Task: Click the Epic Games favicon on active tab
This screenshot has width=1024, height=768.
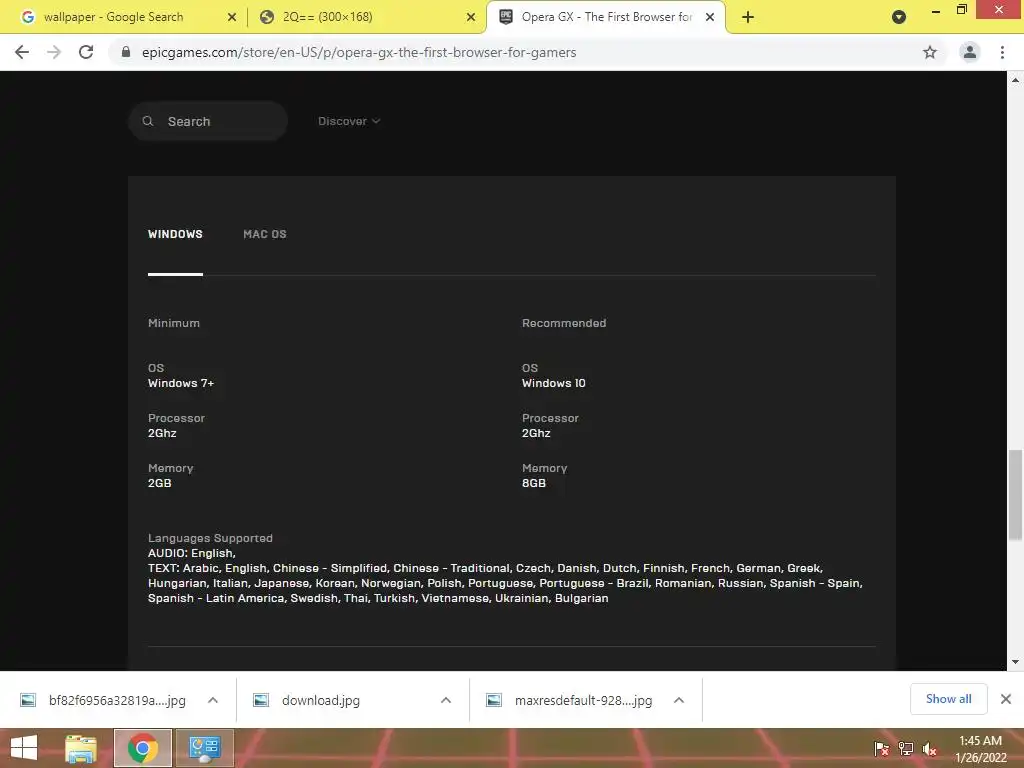Action: click(506, 17)
